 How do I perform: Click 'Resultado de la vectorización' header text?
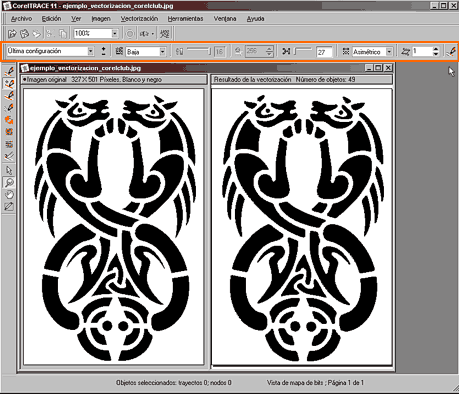click(x=252, y=80)
